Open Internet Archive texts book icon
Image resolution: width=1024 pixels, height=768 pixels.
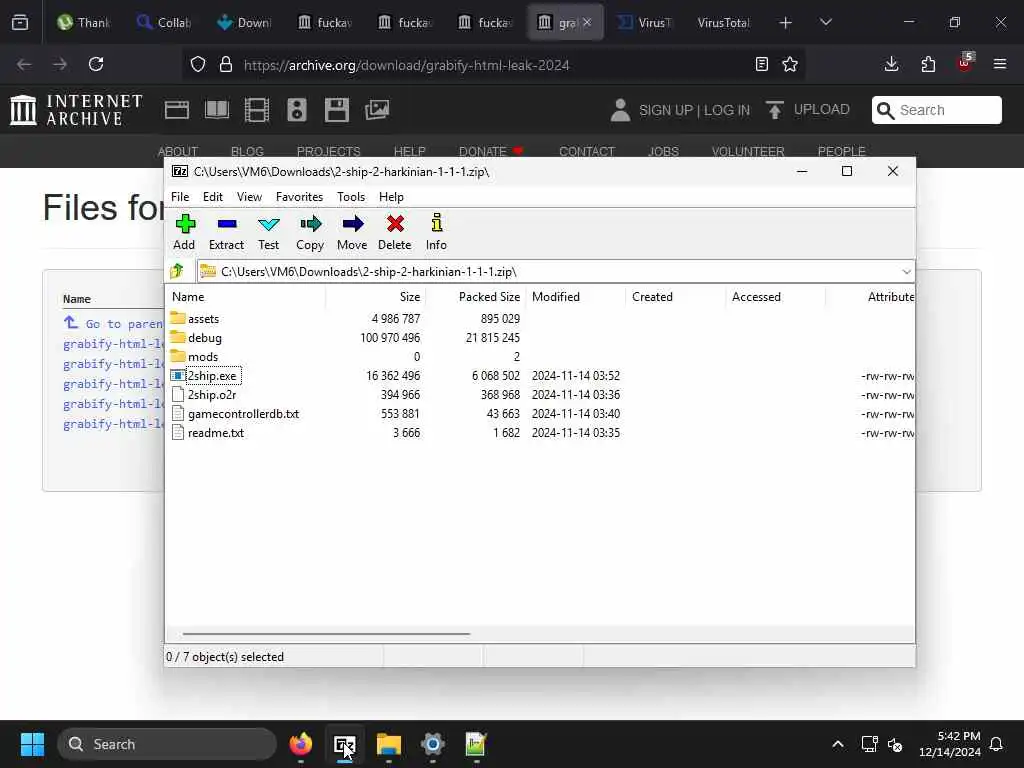[x=217, y=110]
